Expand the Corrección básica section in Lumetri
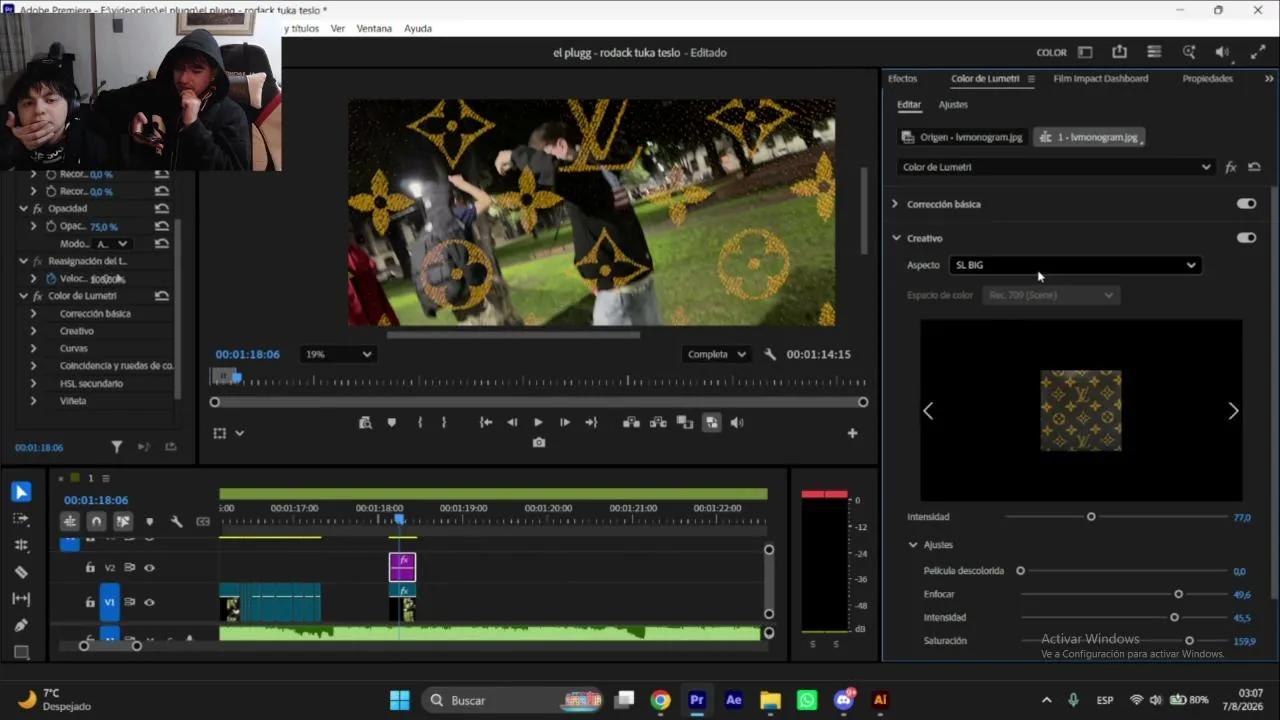The height and width of the screenshot is (720, 1280). pyautogui.click(x=895, y=204)
